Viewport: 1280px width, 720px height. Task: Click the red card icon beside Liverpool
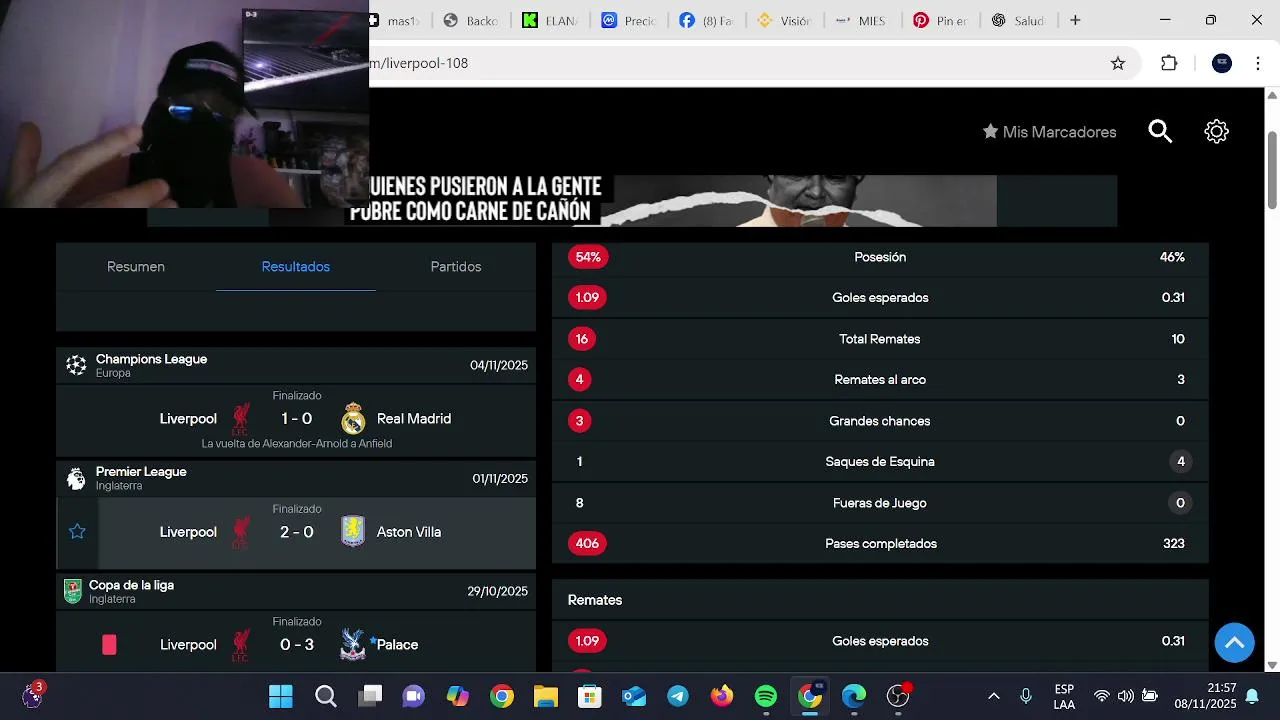pyautogui.click(x=109, y=645)
